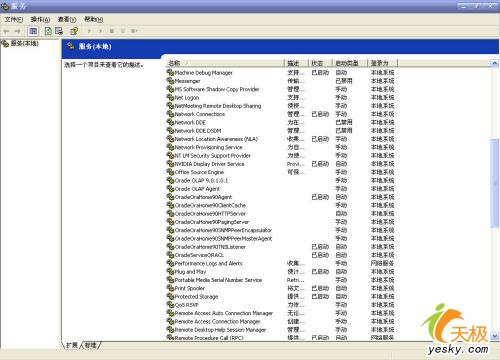Sort by the 描述 column header
This screenshot has width=500, height=360.
point(296,63)
